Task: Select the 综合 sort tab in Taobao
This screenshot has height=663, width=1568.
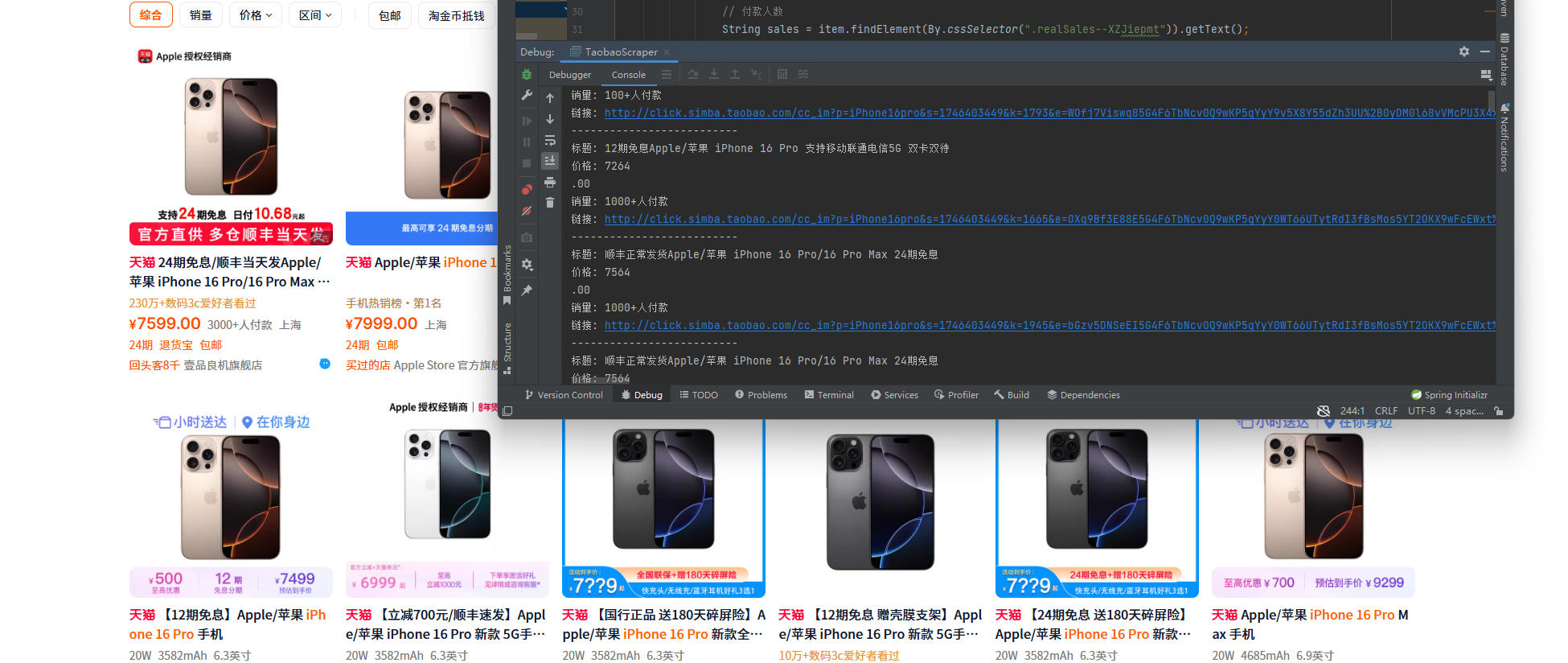Action: [151, 15]
